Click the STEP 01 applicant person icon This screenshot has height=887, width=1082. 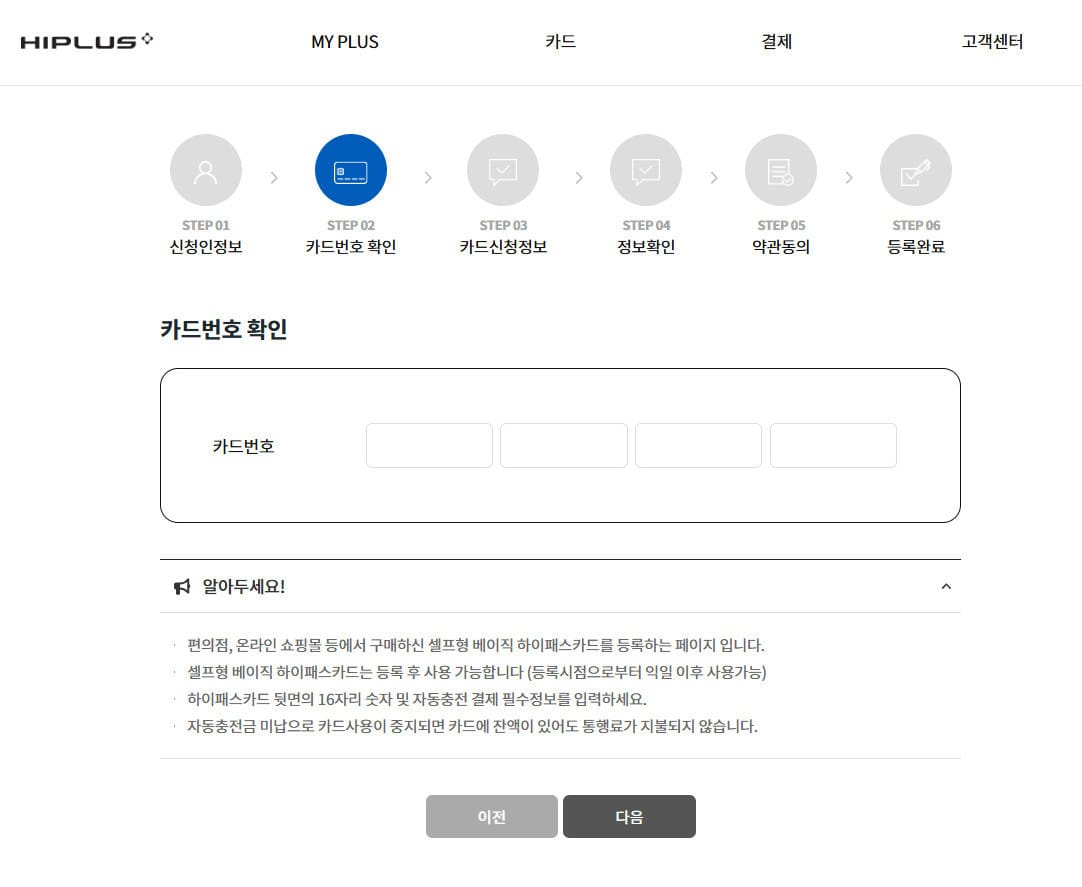[x=206, y=170]
